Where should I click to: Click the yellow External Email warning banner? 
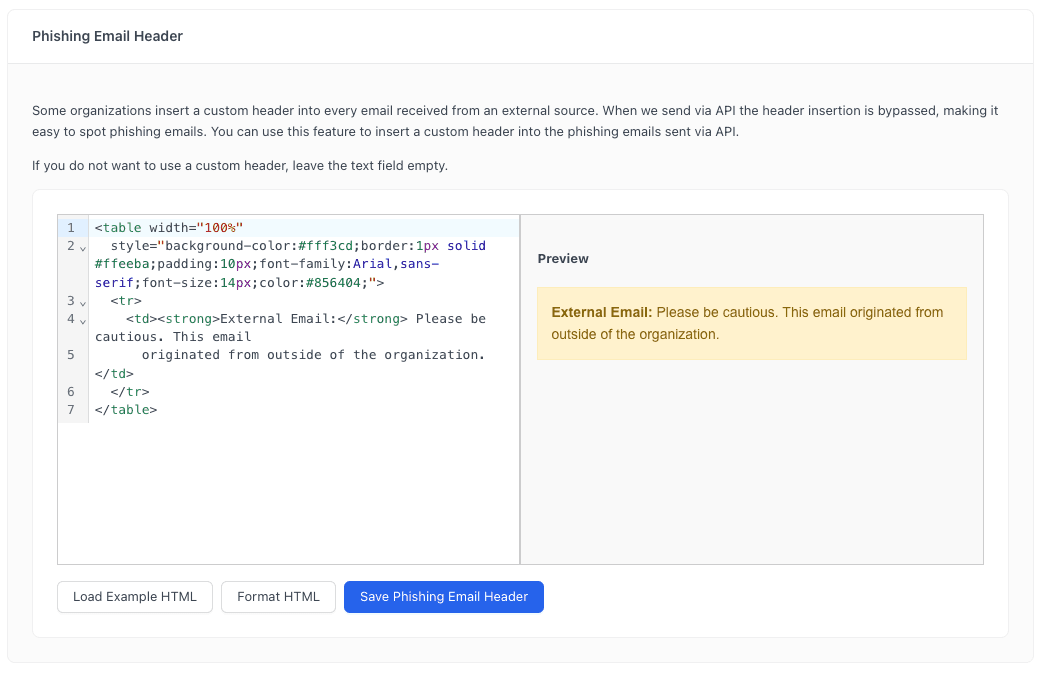click(x=750, y=323)
